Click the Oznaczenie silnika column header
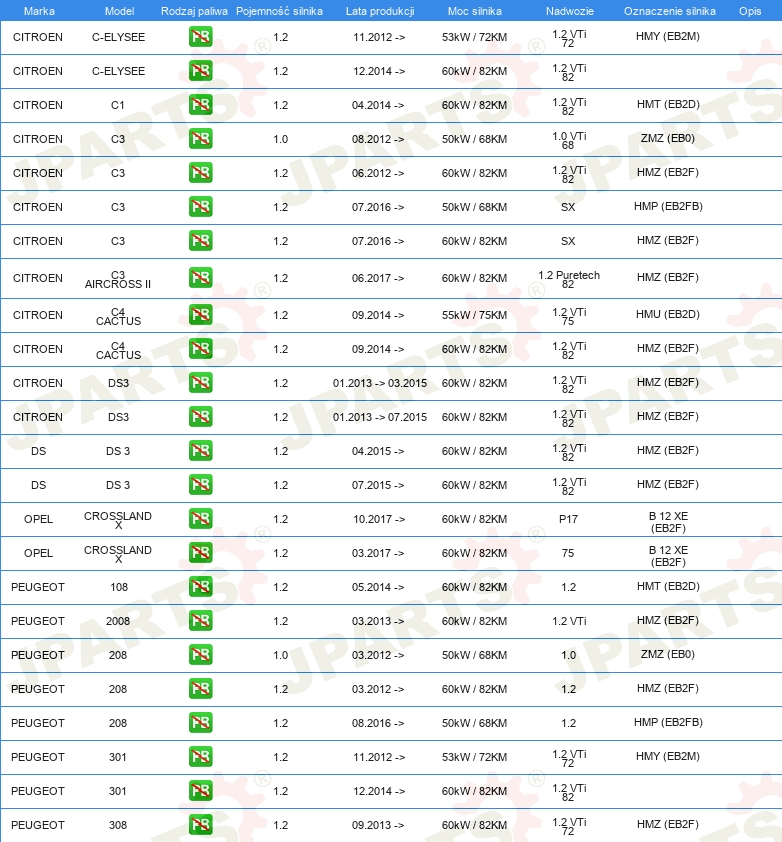Screen dimensions: 782x842 [x=670, y=11]
